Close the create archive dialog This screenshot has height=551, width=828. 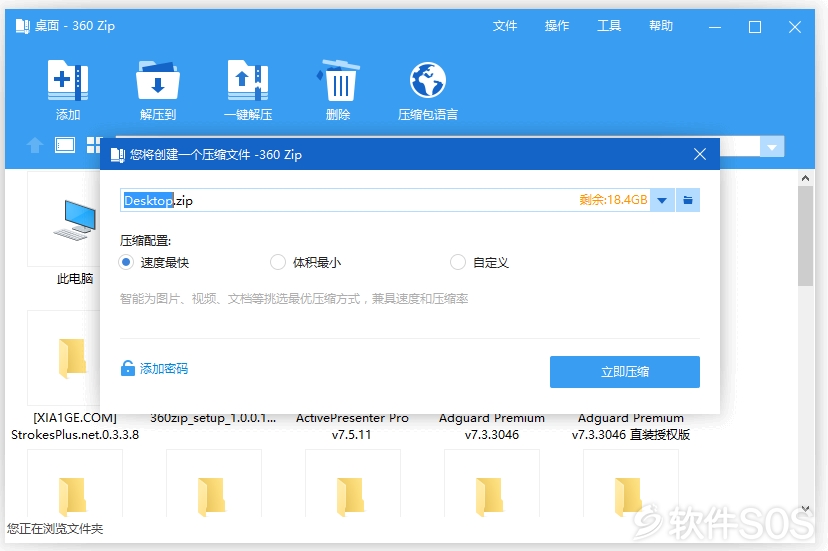(x=700, y=154)
